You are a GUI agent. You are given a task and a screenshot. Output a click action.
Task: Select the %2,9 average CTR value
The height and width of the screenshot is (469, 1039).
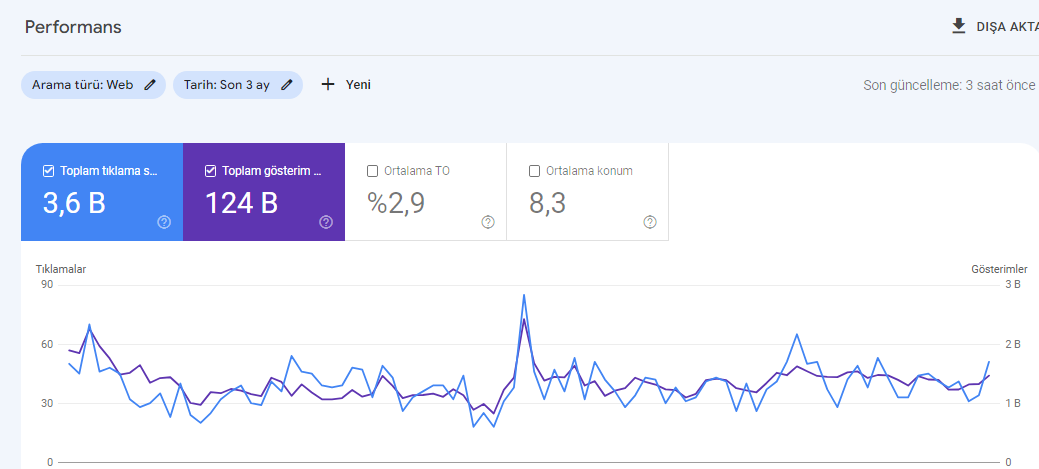pyautogui.click(x=396, y=203)
